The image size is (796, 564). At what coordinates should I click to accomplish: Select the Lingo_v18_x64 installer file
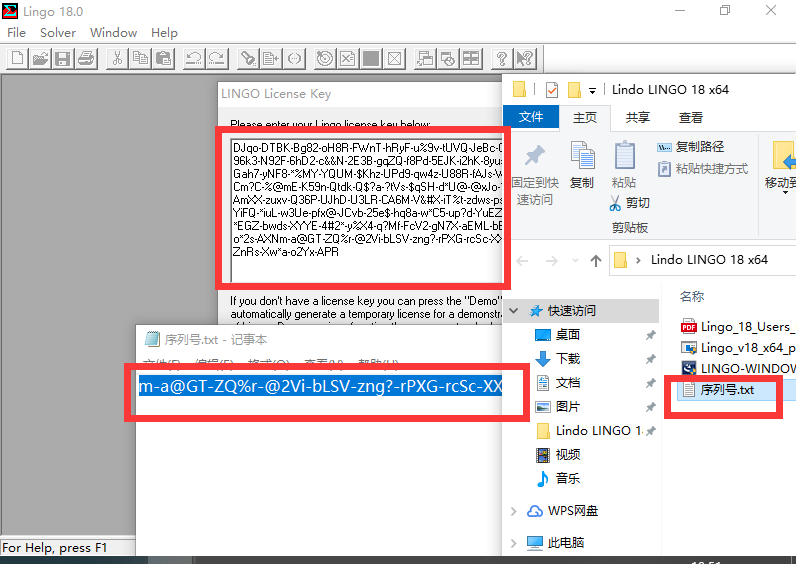coord(738,348)
